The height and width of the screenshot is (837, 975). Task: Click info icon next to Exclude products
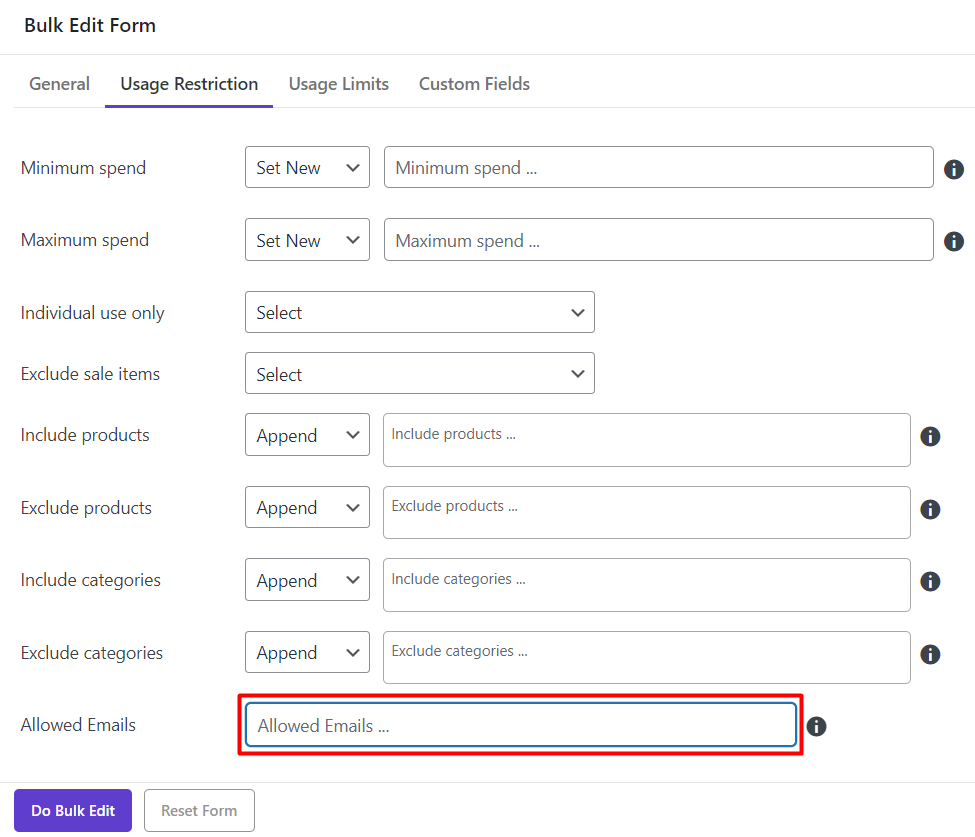(x=930, y=509)
